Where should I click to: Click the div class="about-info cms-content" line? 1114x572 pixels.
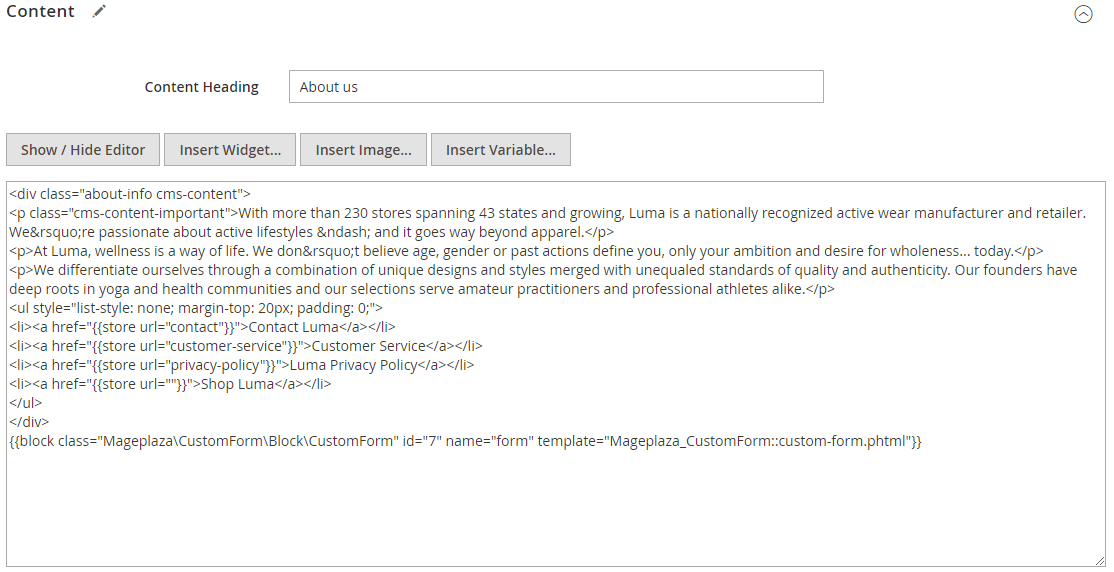click(x=130, y=194)
